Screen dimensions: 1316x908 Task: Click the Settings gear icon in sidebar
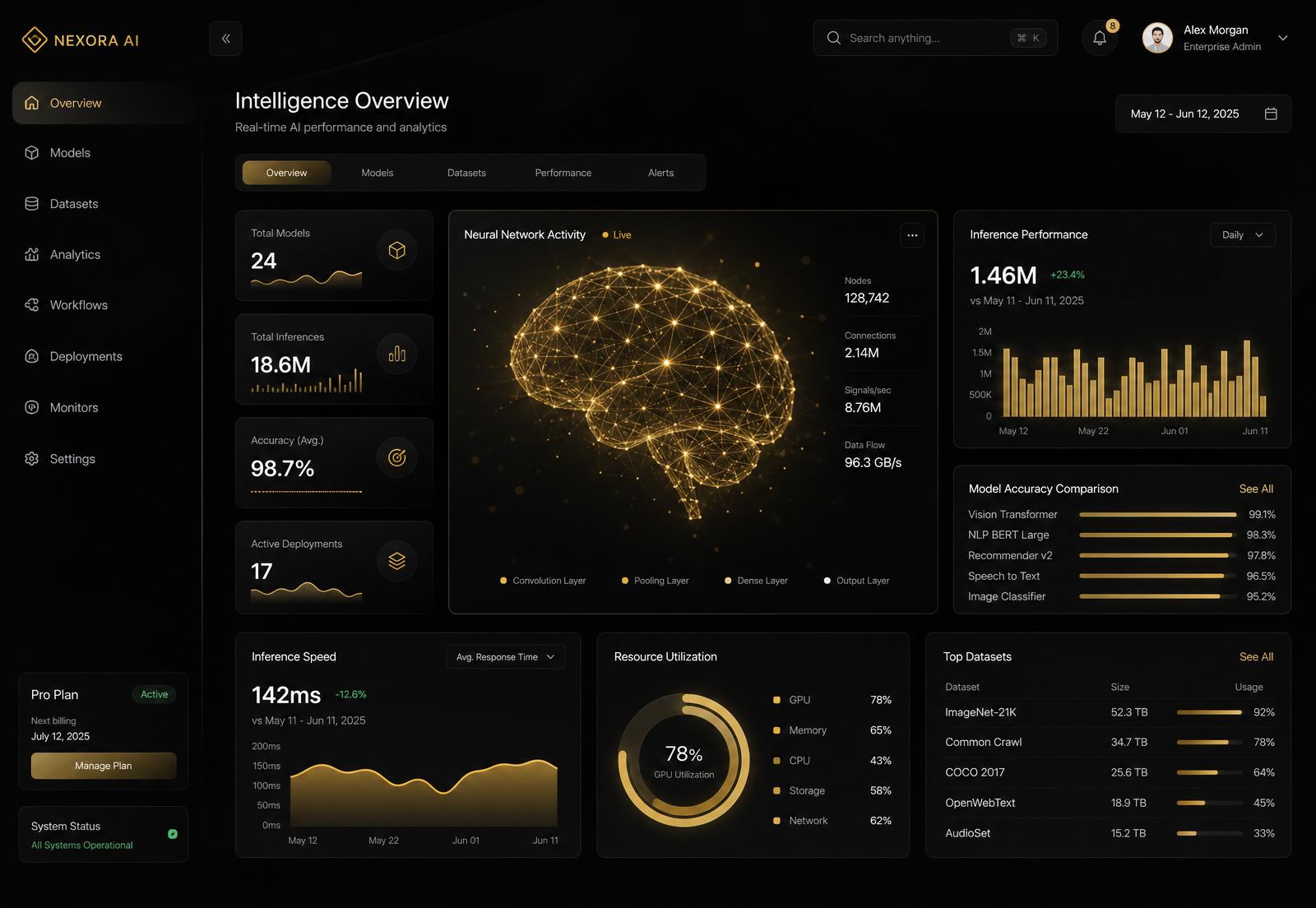click(32, 459)
